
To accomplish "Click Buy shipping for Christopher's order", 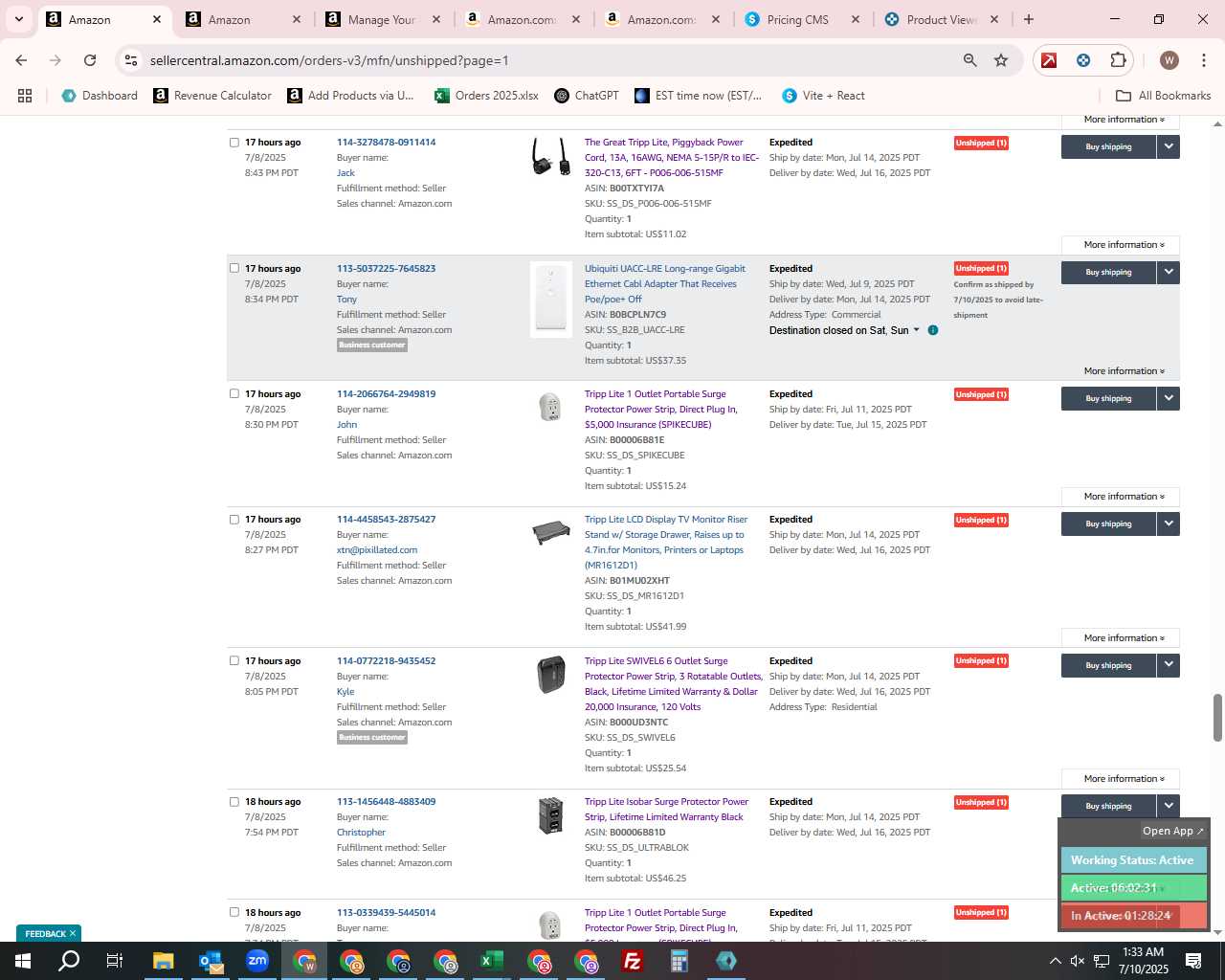I will [x=1108, y=806].
